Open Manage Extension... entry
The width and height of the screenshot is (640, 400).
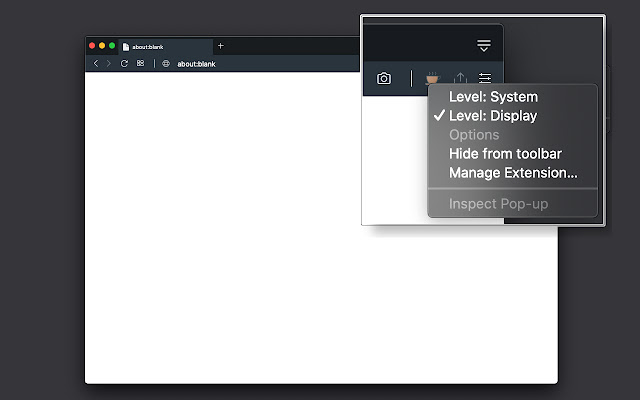point(513,173)
